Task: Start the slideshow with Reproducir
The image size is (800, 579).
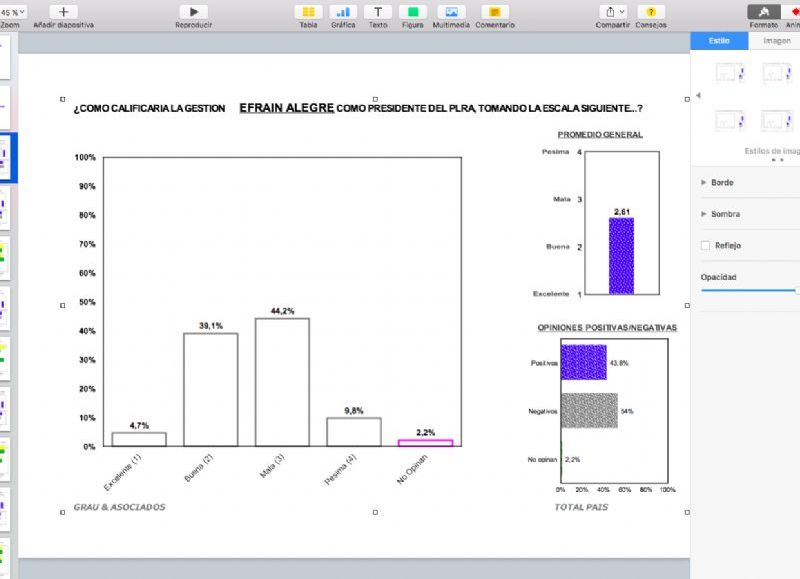Action: coord(194,12)
